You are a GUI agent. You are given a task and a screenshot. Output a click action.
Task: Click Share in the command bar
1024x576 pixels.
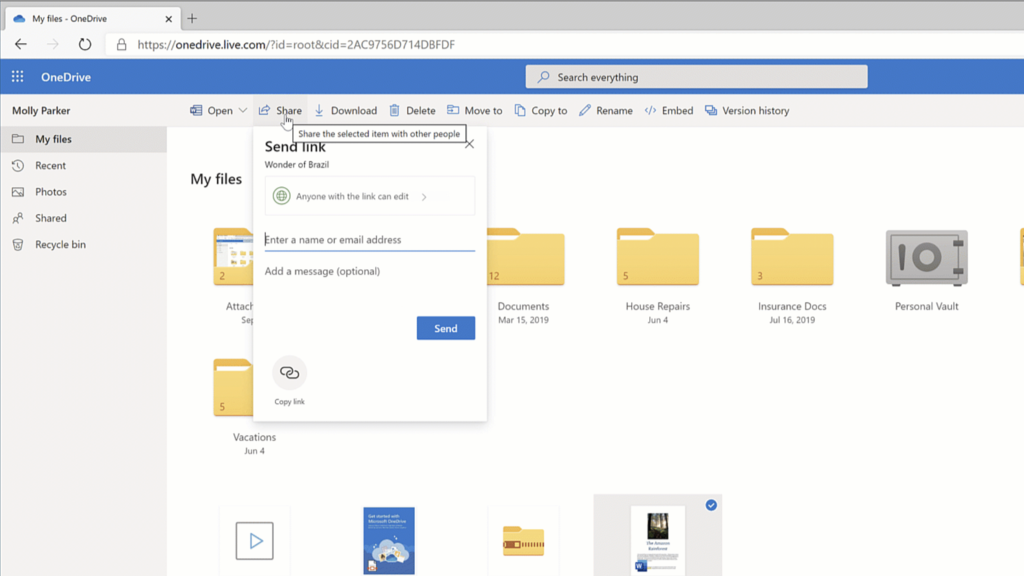coord(280,110)
